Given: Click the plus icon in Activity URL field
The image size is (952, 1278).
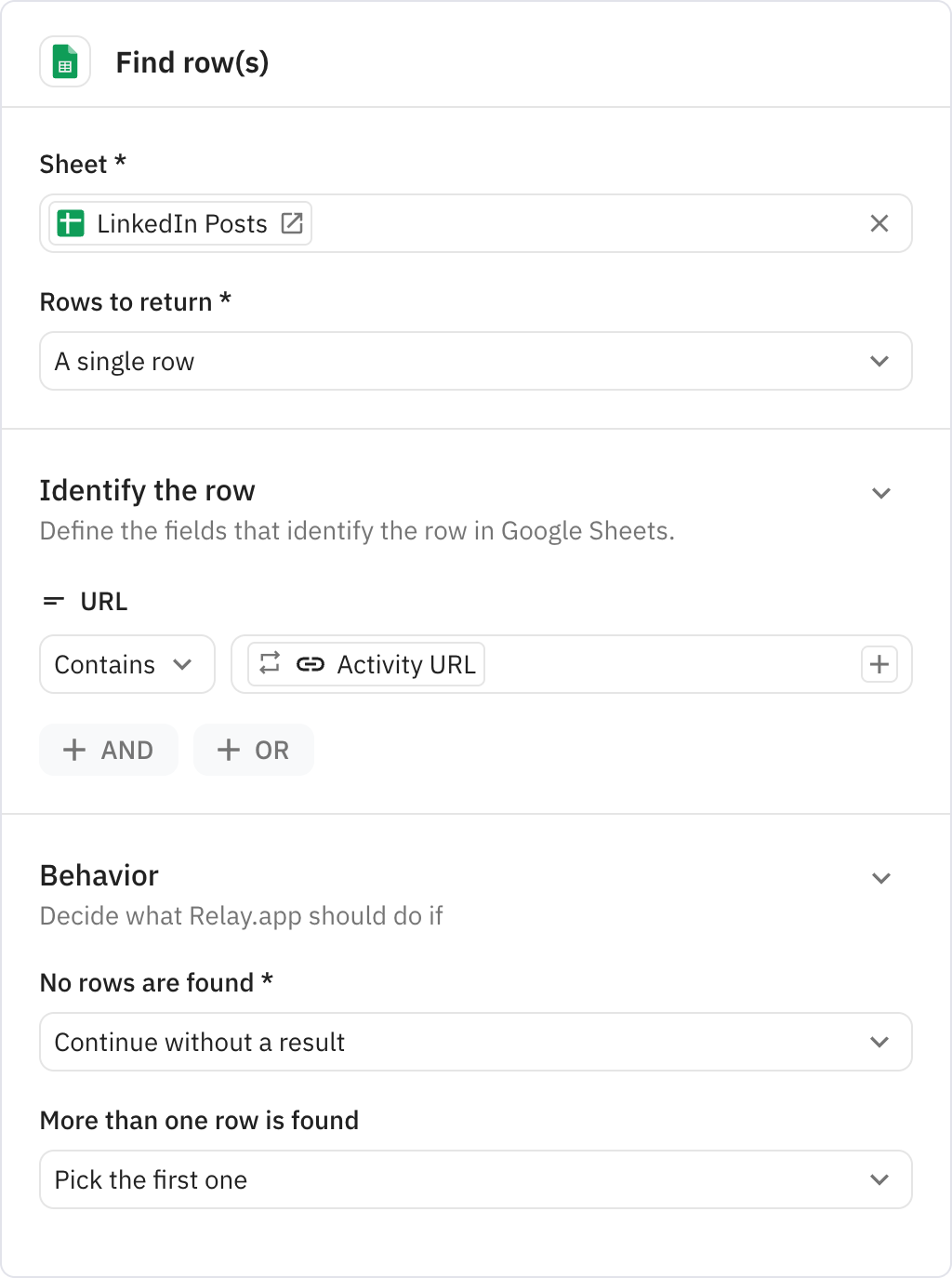Looking at the screenshot, I should [879, 664].
